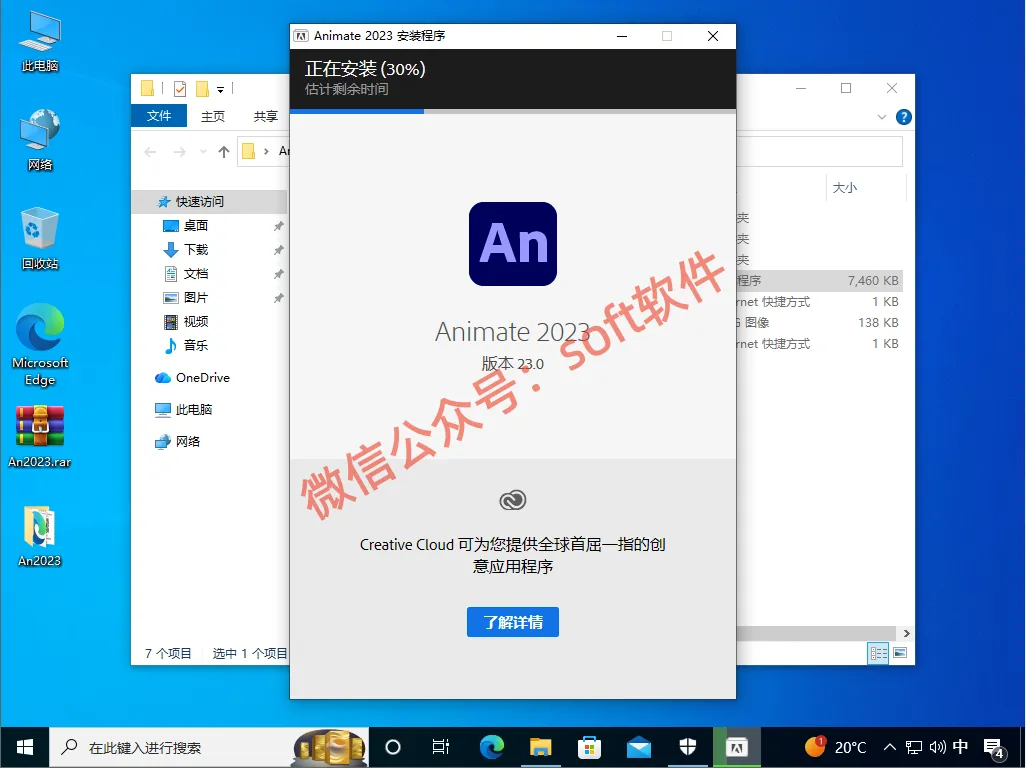
Task: Minimize the Animate 2023 installer window
Action: pyautogui.click(x=622, y=36)
